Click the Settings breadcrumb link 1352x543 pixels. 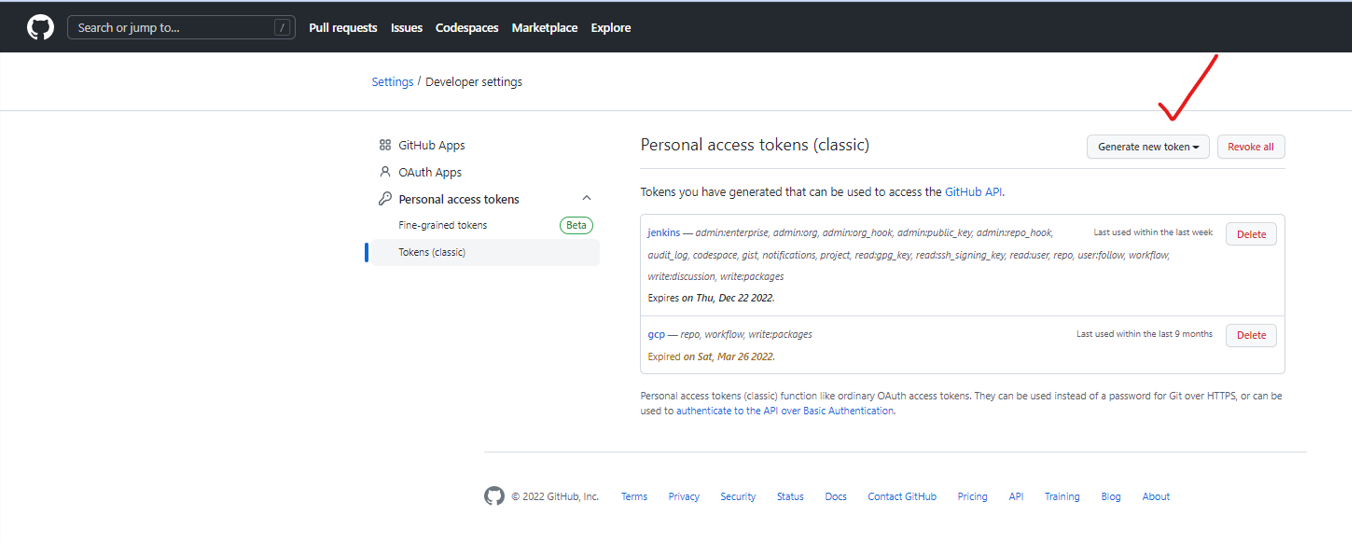pyautogui.click(x=392, y=82)
